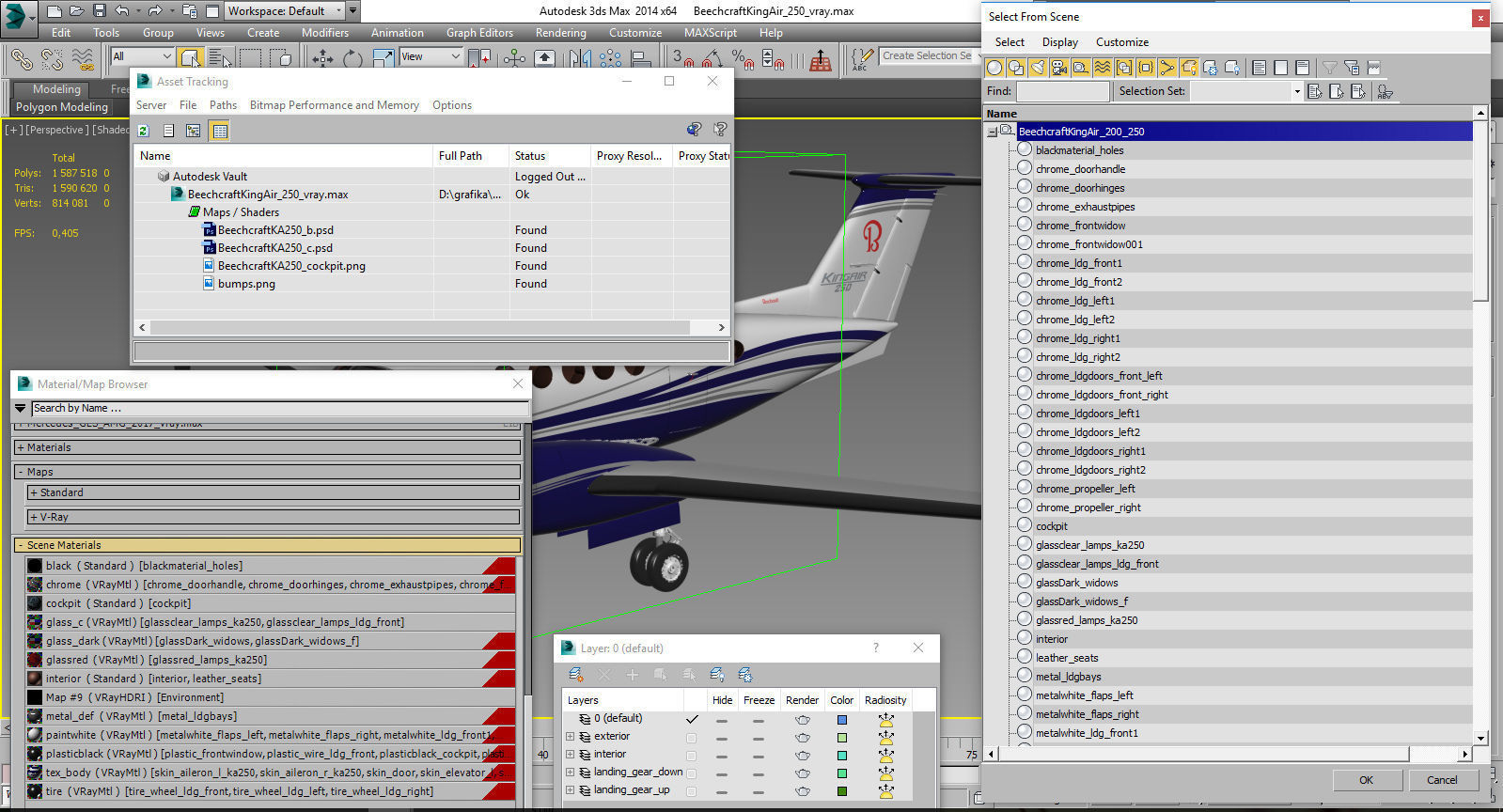The image size is (1503, 812).
Task: Collapse BeechcraftKingAir_200_250 tree node
Action: click(993, 132)
